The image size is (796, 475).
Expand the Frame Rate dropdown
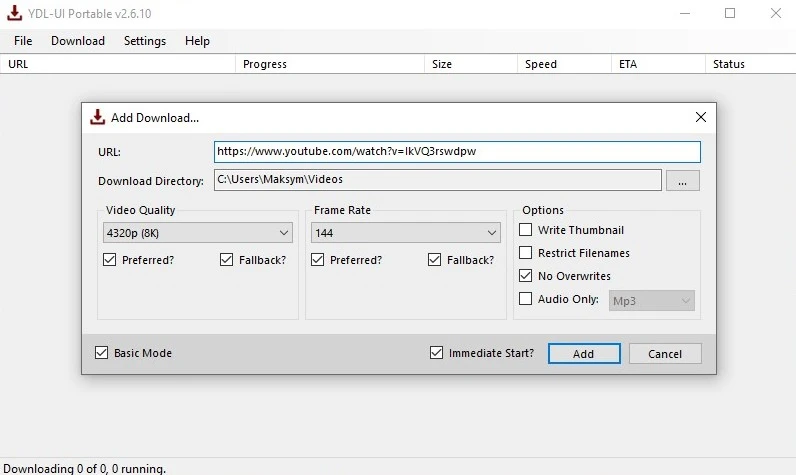[405, 233]
